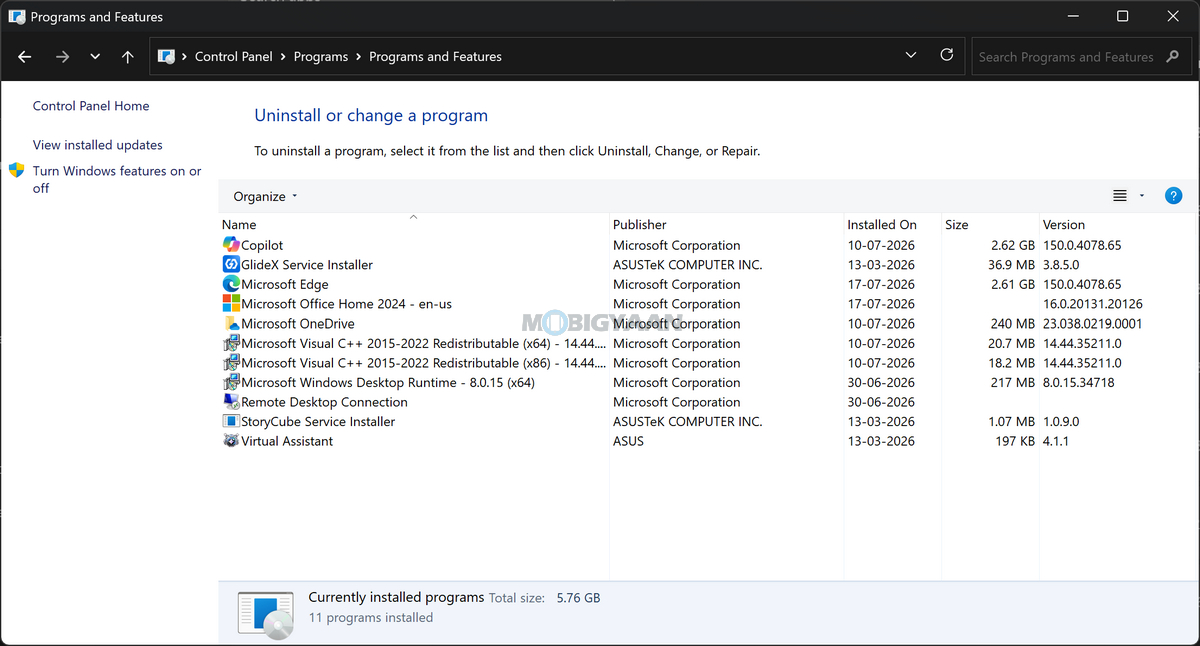Open the Organize dropdown menu

266,197
